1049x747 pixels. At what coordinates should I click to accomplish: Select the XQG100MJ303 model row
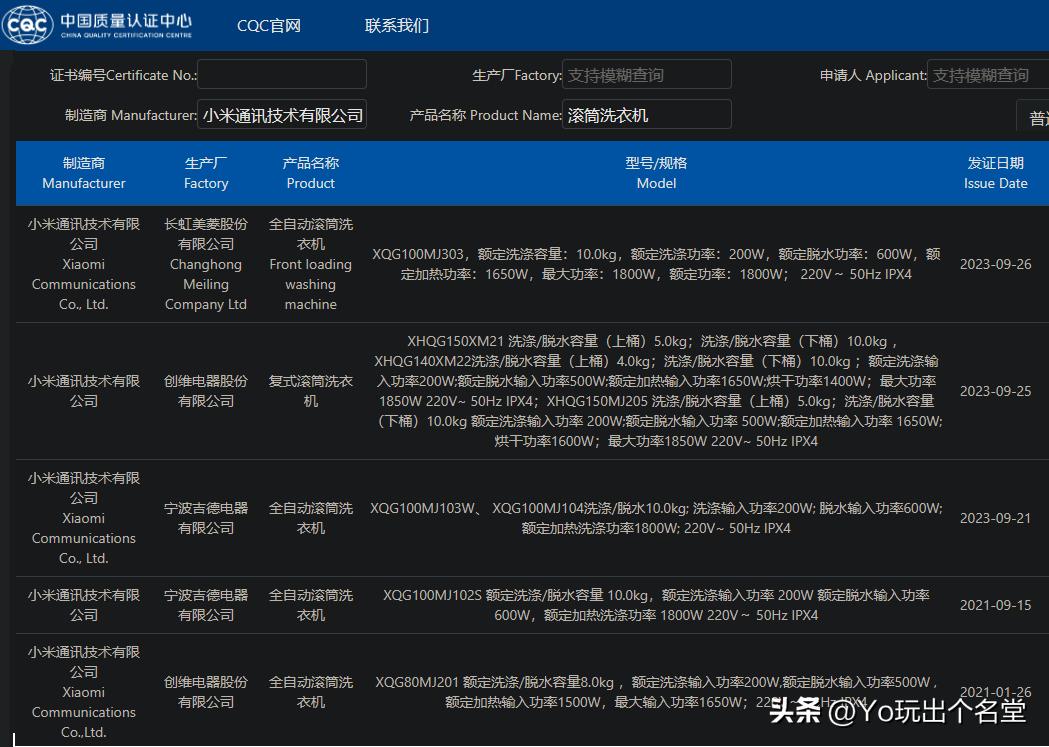656,264
